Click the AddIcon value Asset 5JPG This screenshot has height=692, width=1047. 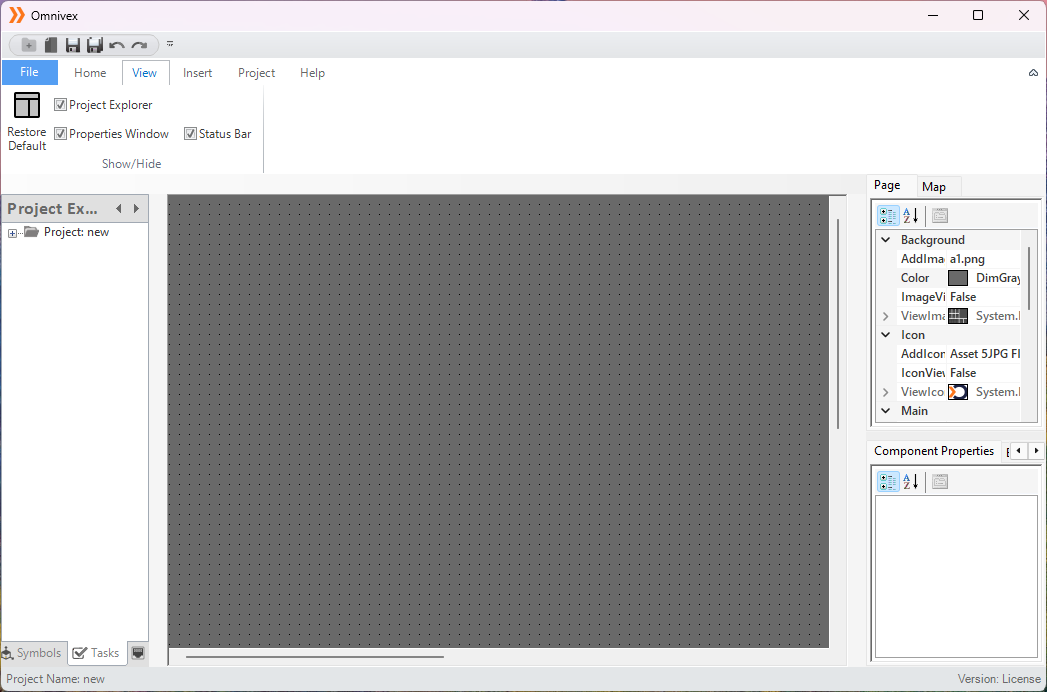point(983,354)
